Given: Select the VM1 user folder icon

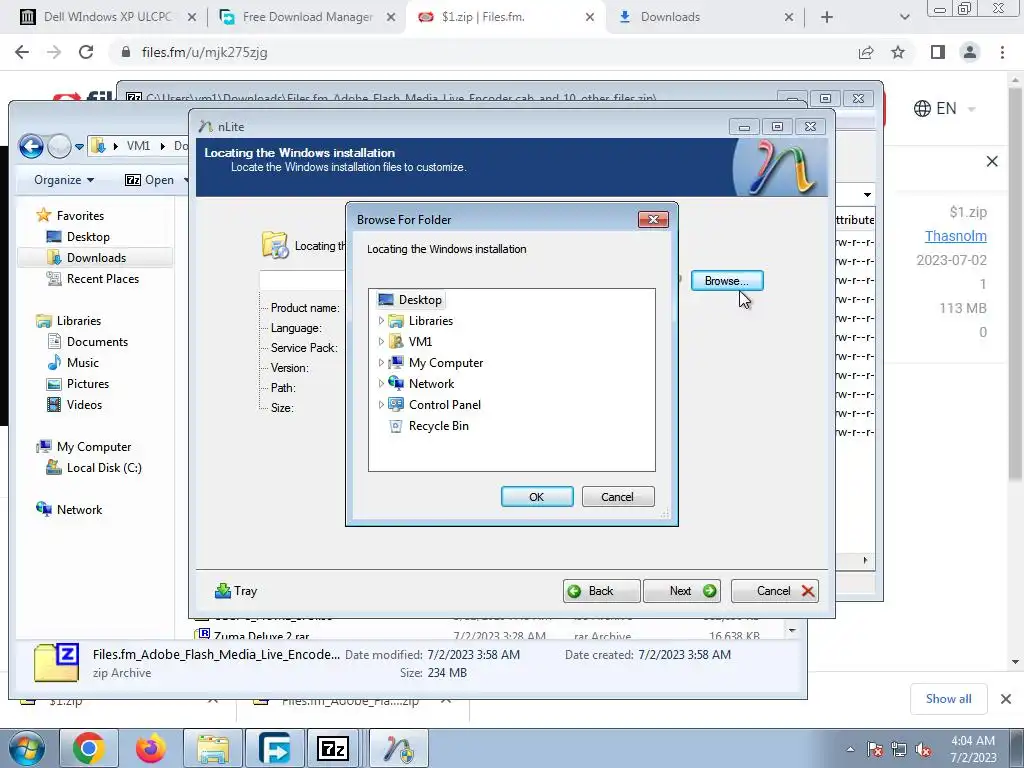Looking at the screenshot, I should coord(396,342).
